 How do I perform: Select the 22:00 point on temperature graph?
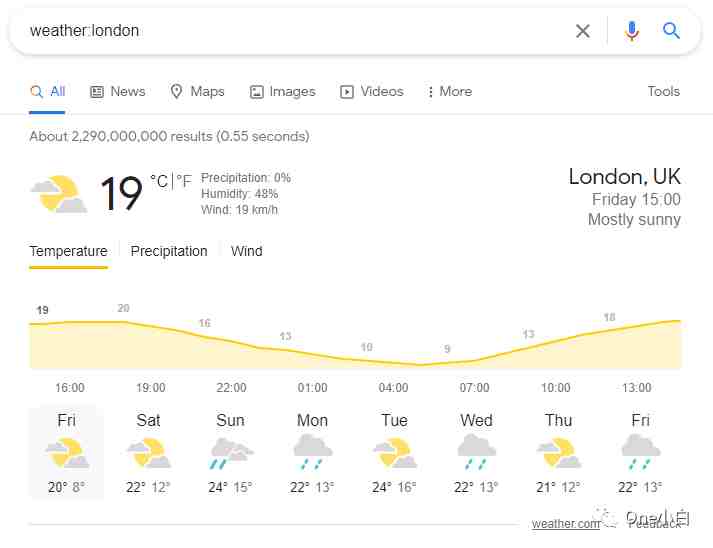[231, 387]
